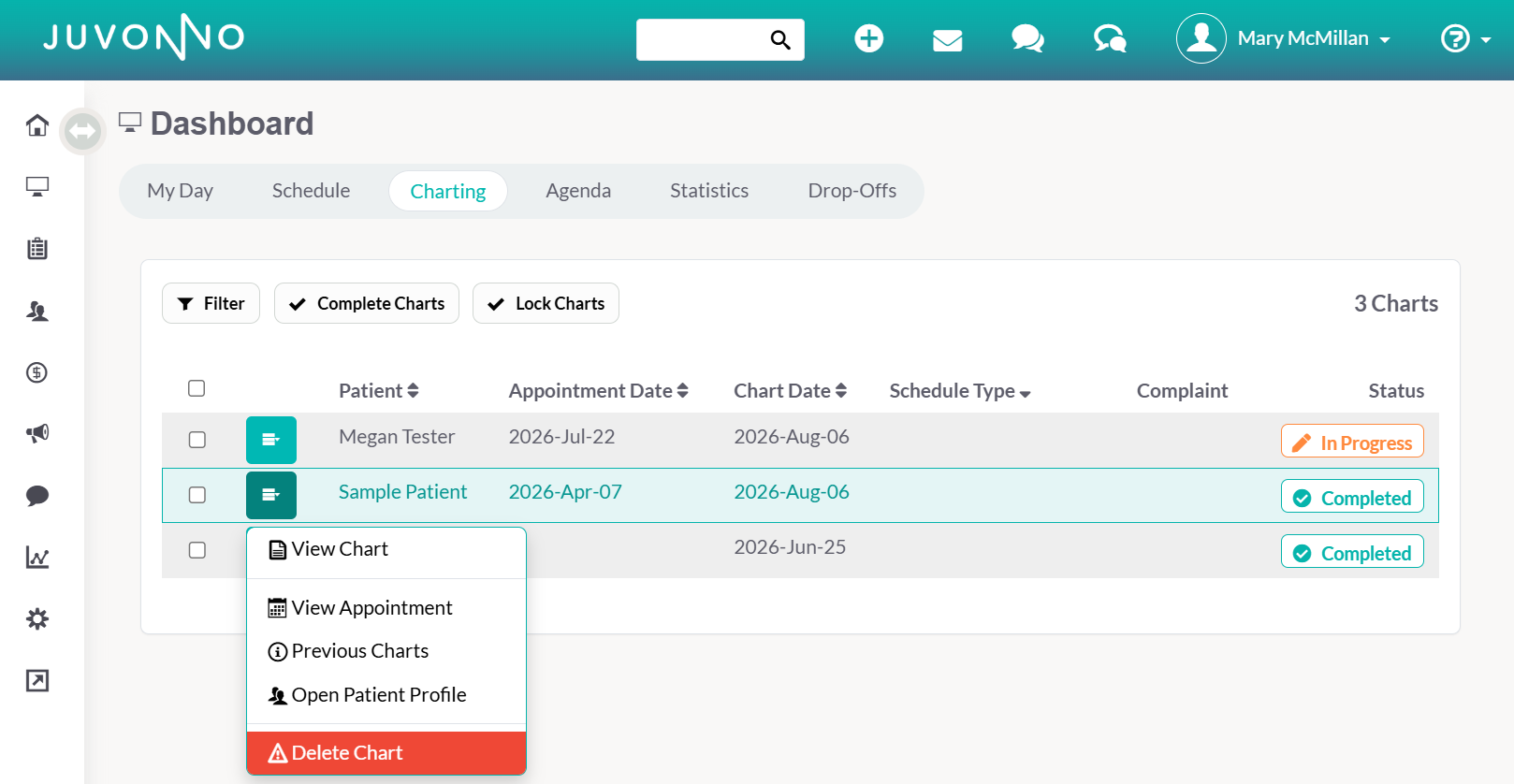Sort by Appointment Date column
Image resolution: width=1514 pixels, height=784 pixels.
pyautogui.click(x=598, y=391)
